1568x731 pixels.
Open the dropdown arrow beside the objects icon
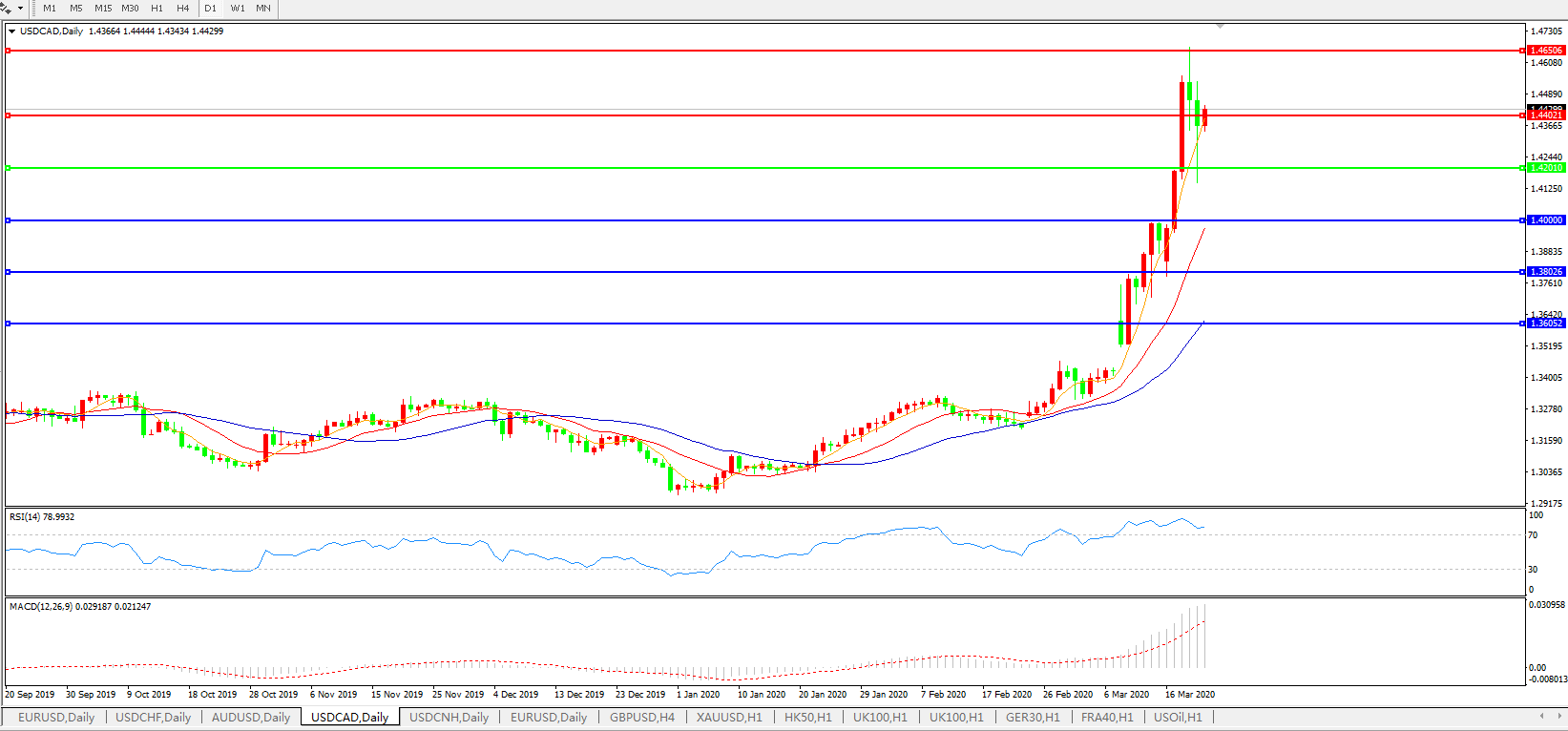[x=20, y=9]
